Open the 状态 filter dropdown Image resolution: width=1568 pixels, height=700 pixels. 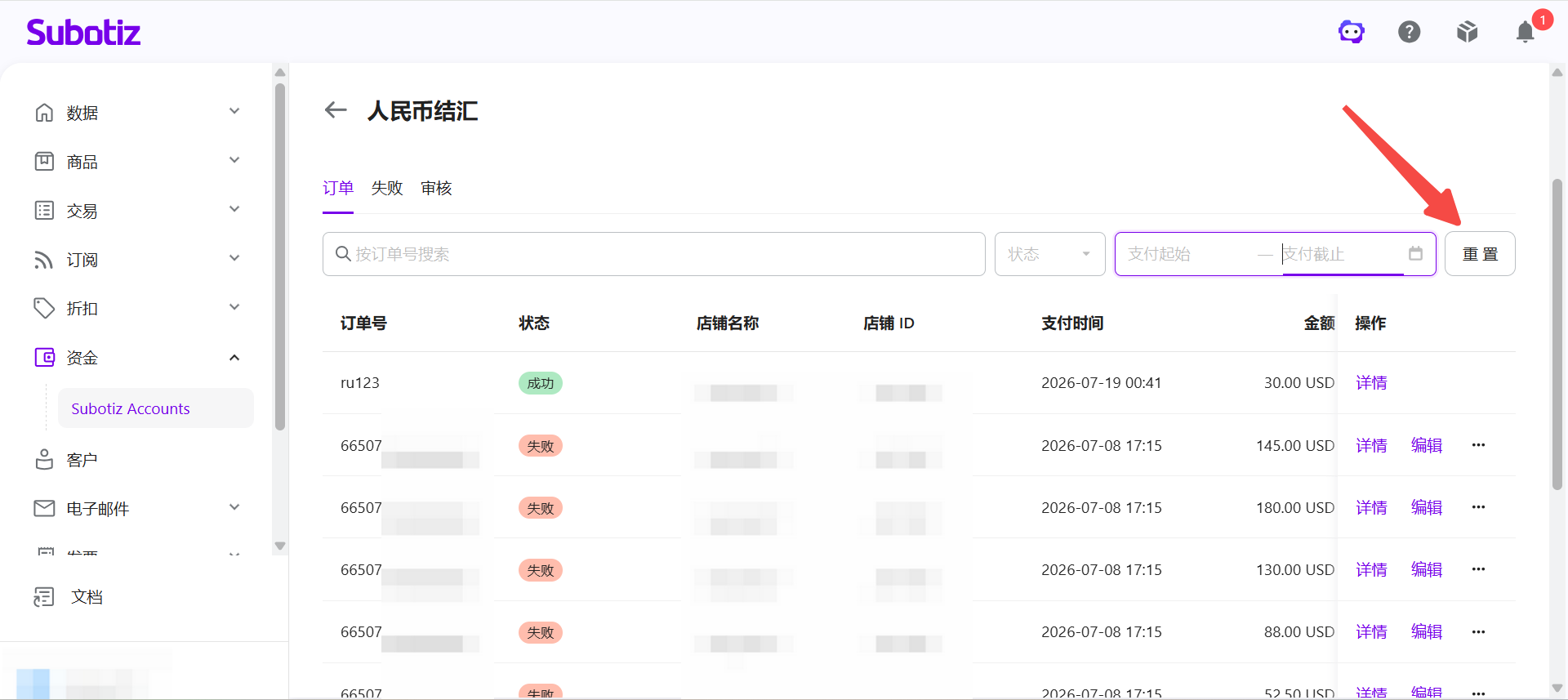pyautogui.click(x=1049, y=254)
